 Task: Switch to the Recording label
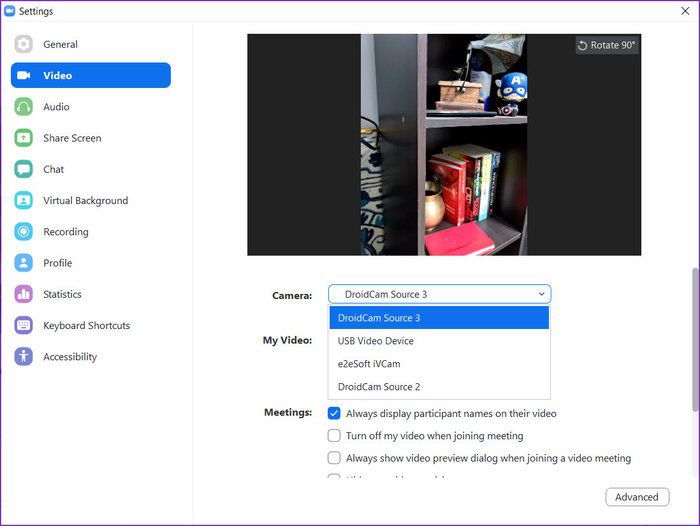pyautogui.click(x=66, y=232)
